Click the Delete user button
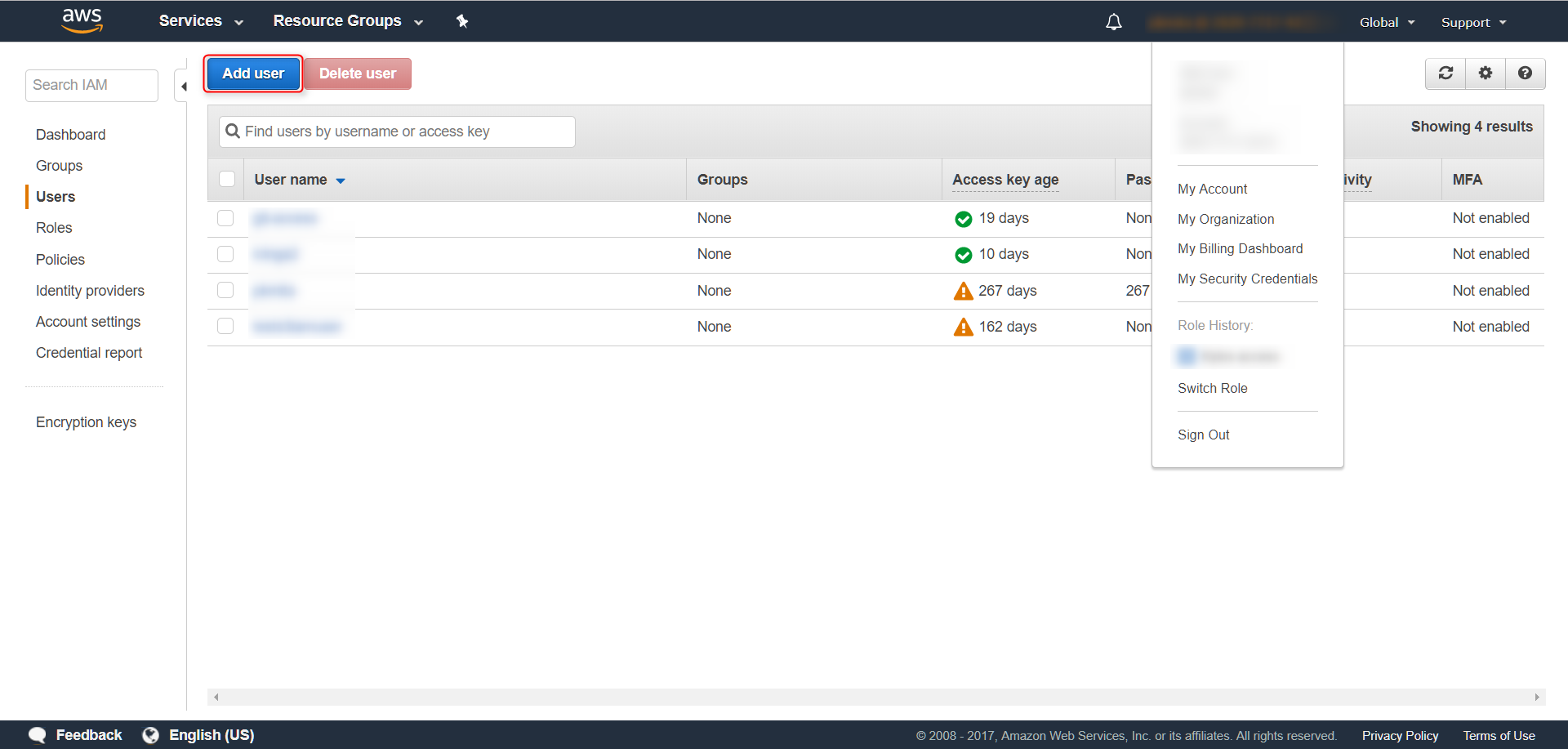Screen dimensions: 1568x749 (x=358, y=74)
